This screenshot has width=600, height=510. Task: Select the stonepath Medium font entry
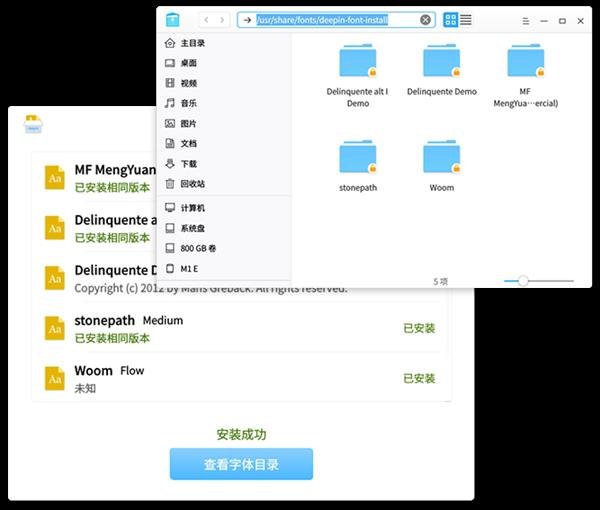tap(241, 328)
